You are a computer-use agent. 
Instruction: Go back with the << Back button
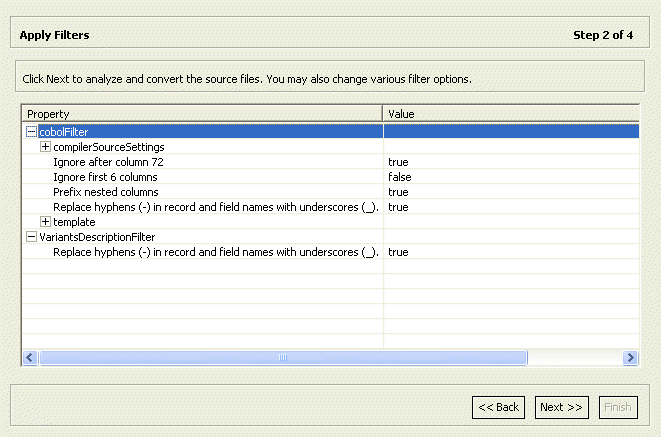[498, 407]
